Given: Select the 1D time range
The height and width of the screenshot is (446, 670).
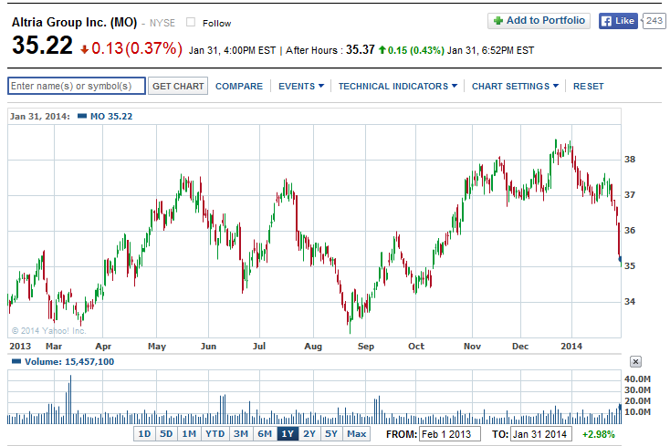Looking at the screenshot, I should click(x=144, y=434).
